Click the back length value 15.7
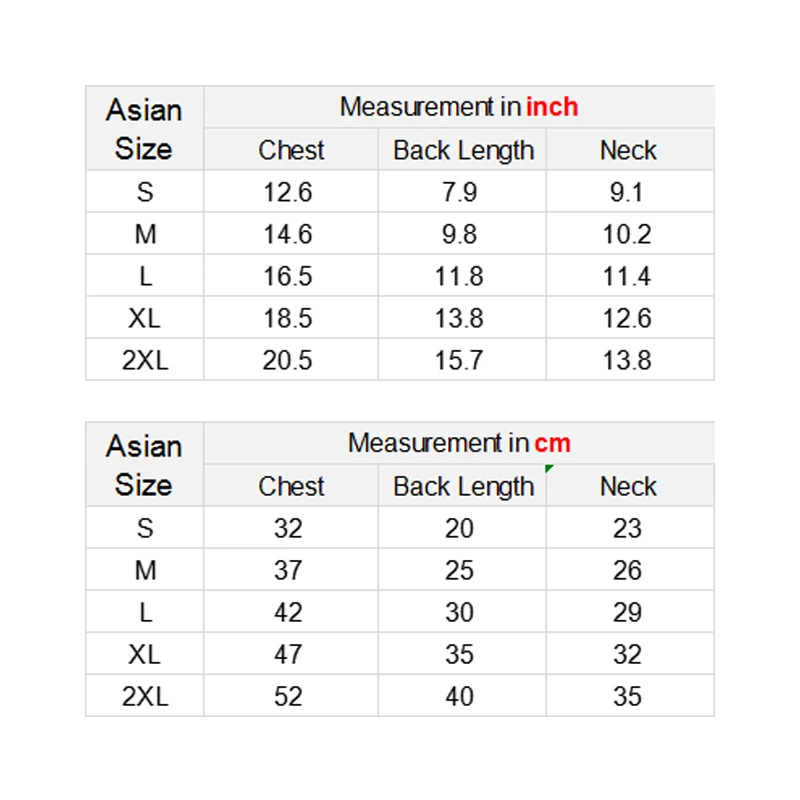The height and width of the screenshot is (800, 800). 459,360
